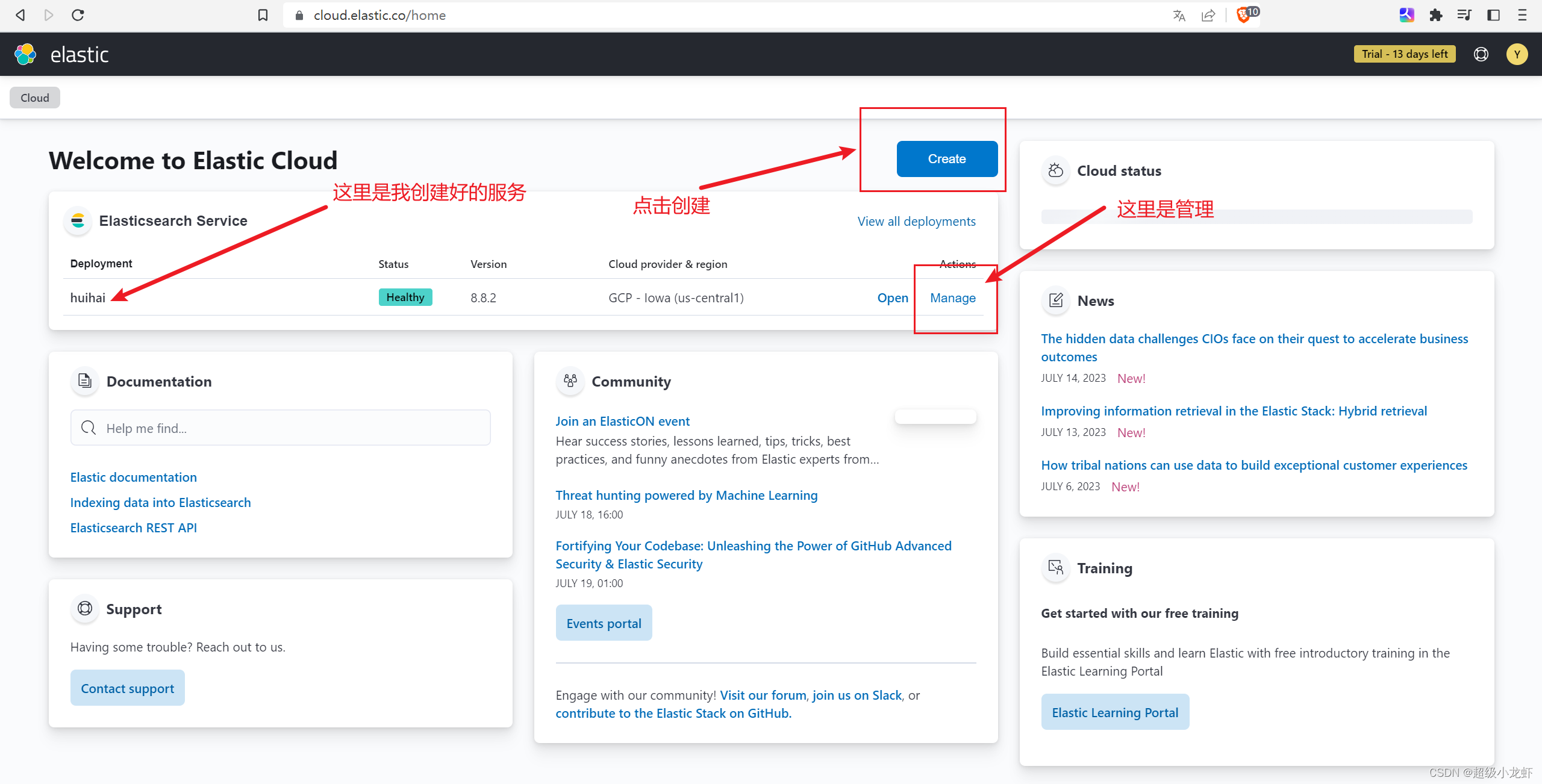The height and width of the screenshot is (784, 1542).
Task: Click the Community panel icon
Action: [x=570, y=381]
